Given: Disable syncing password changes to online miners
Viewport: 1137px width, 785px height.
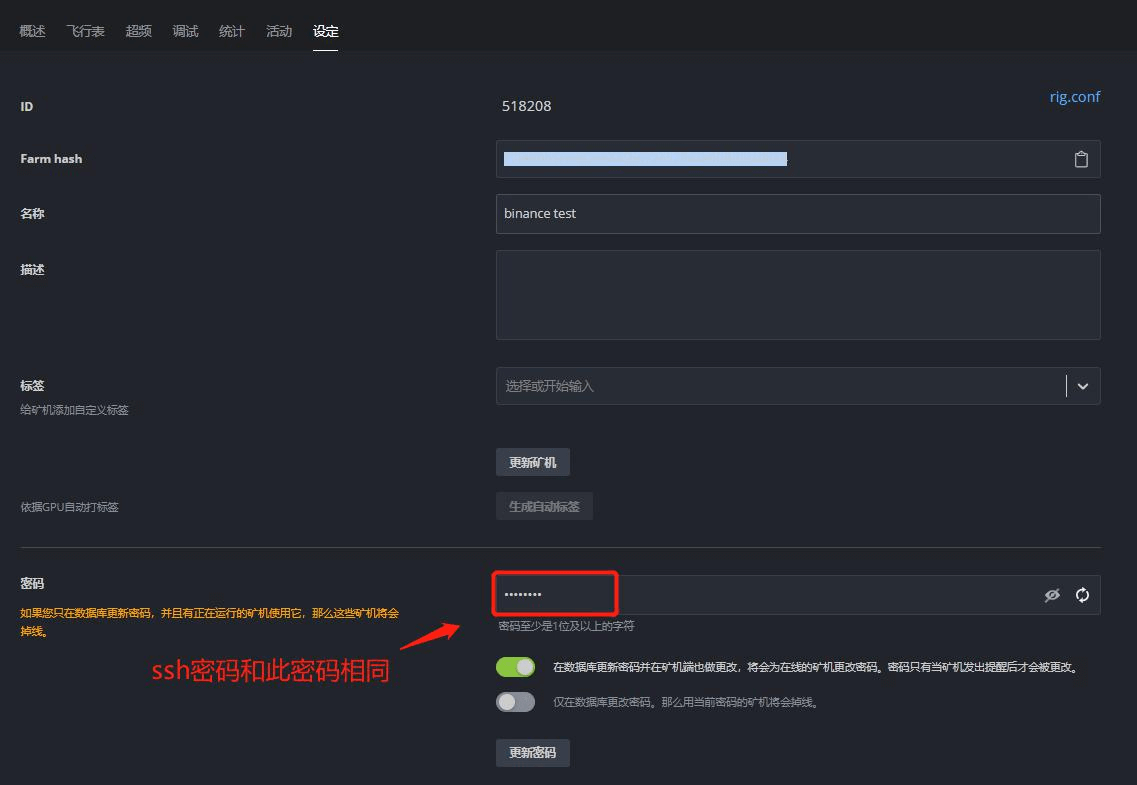Looking at the screenshot, I should [x=515, y=666].
